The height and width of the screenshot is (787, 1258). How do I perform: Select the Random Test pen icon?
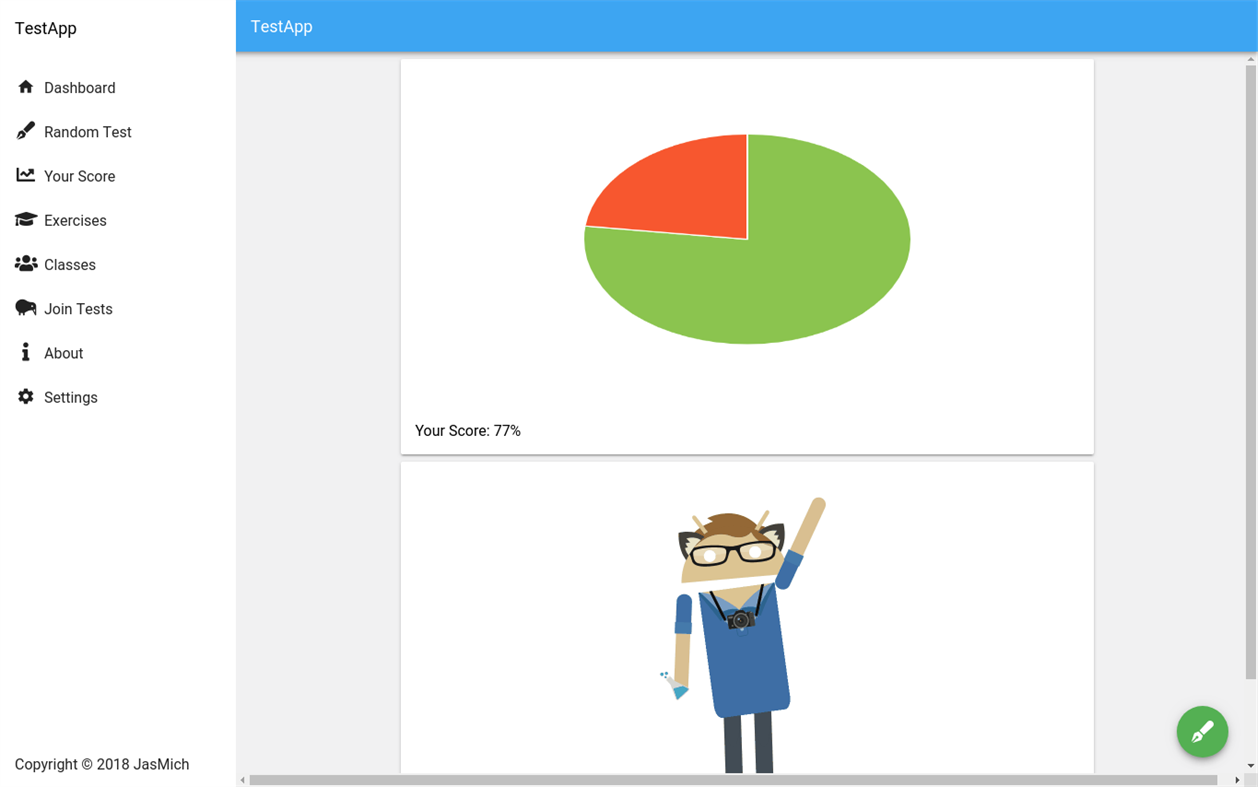coord(25,131)
